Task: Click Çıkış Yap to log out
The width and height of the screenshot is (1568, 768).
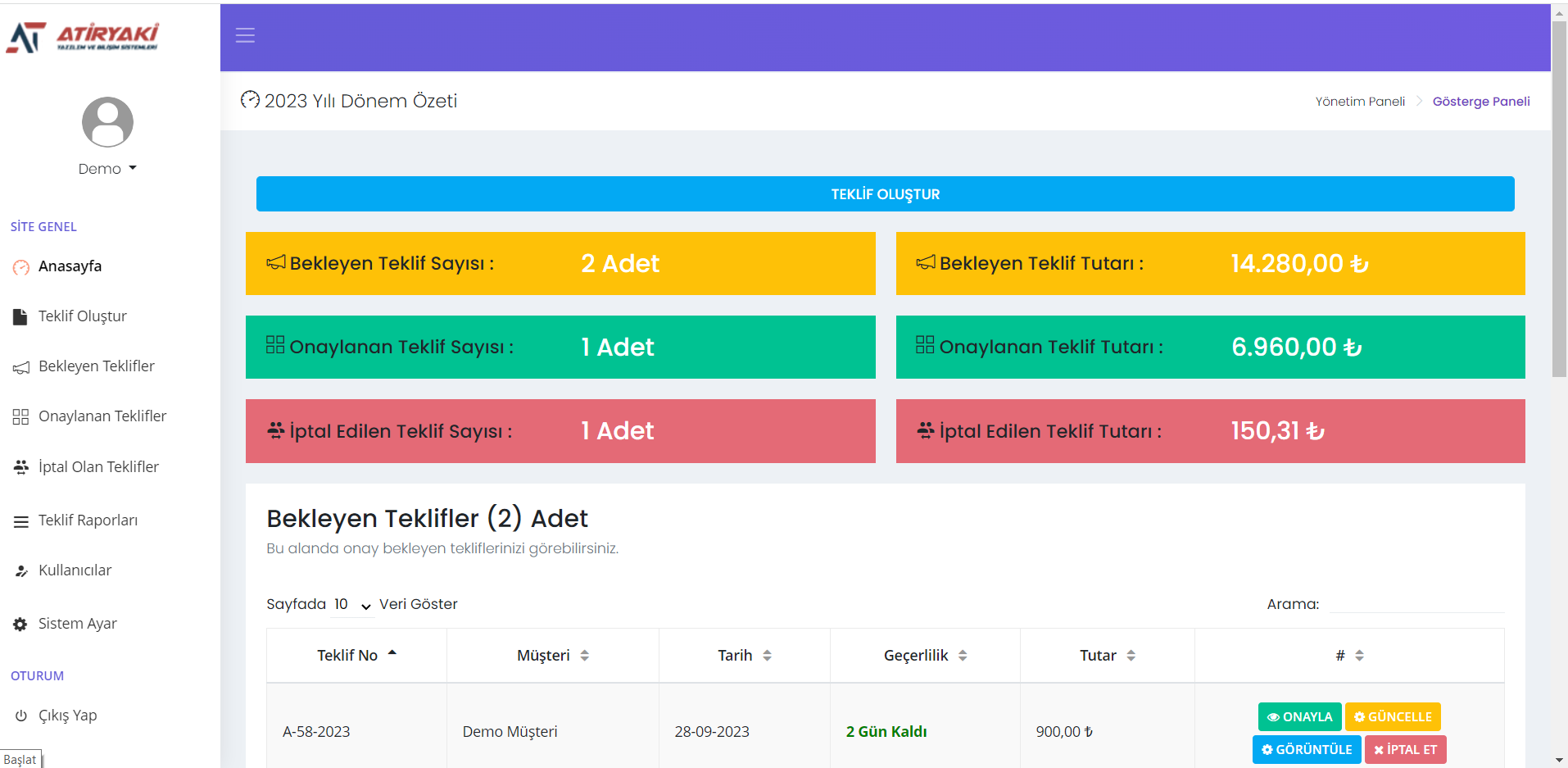Action: [67, 716]
